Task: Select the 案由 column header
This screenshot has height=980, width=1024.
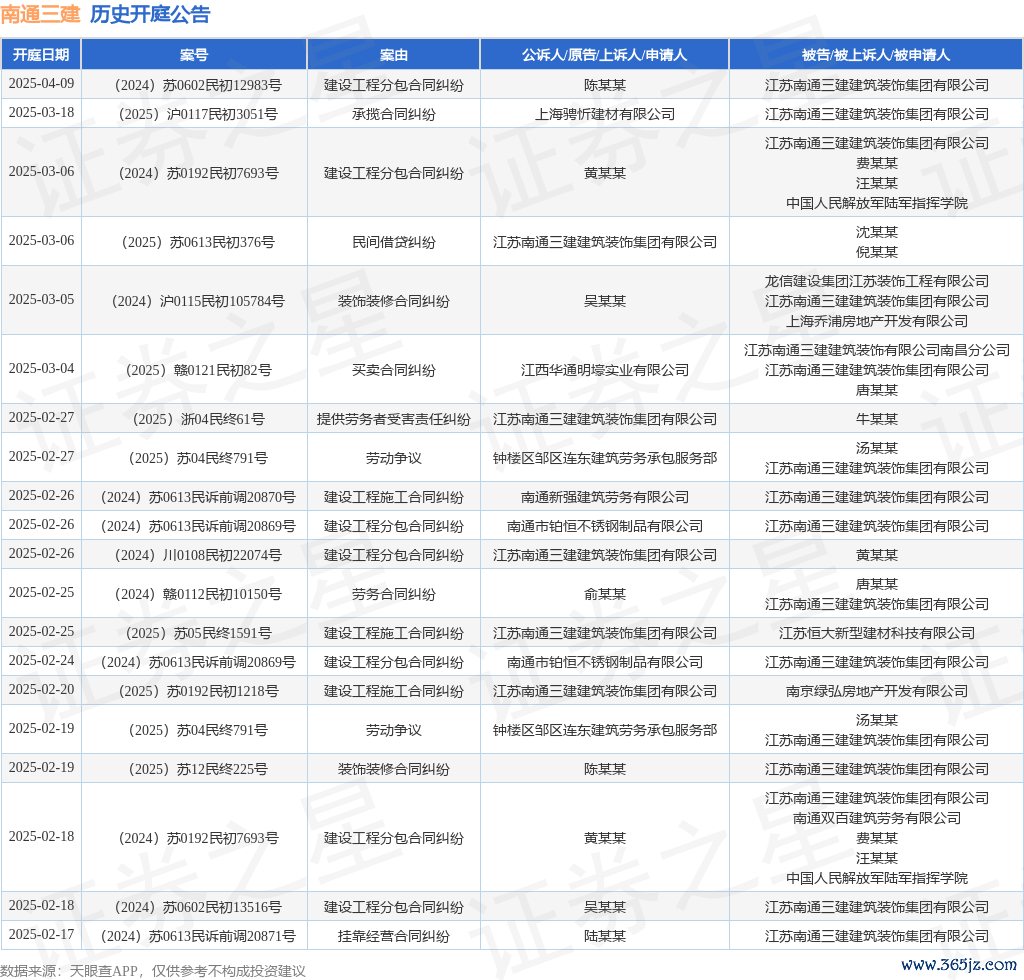Action: pyautogui.click(x=394, y=55)
